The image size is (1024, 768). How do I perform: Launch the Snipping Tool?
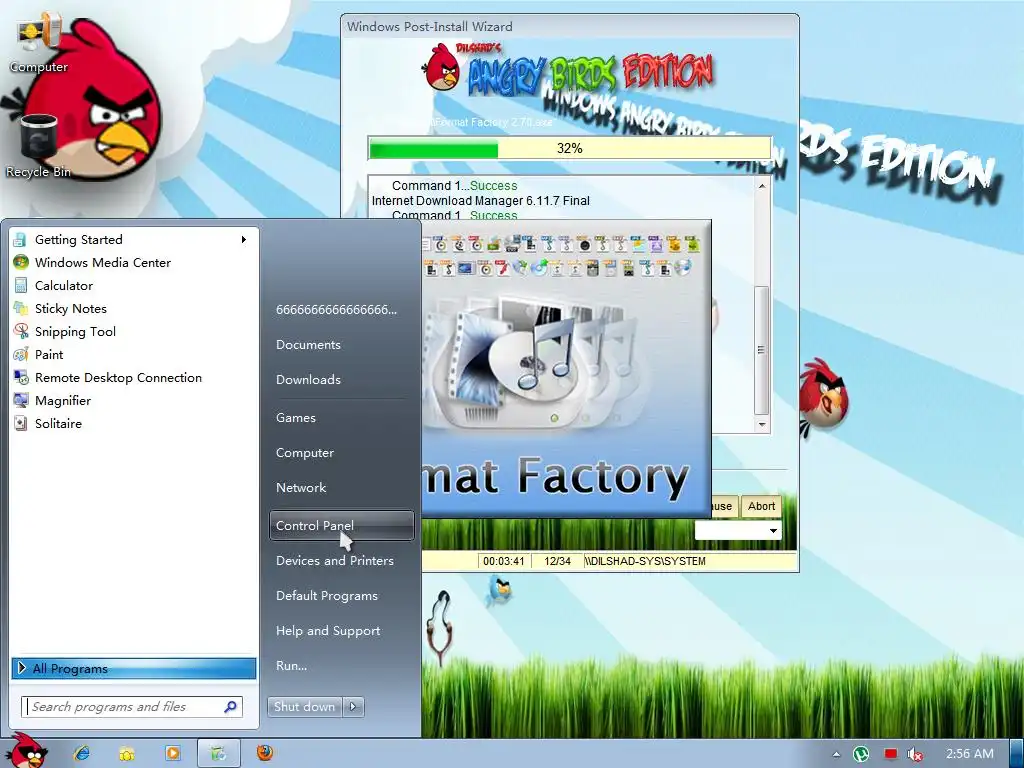pyautogui.click(x=135, y=332)
